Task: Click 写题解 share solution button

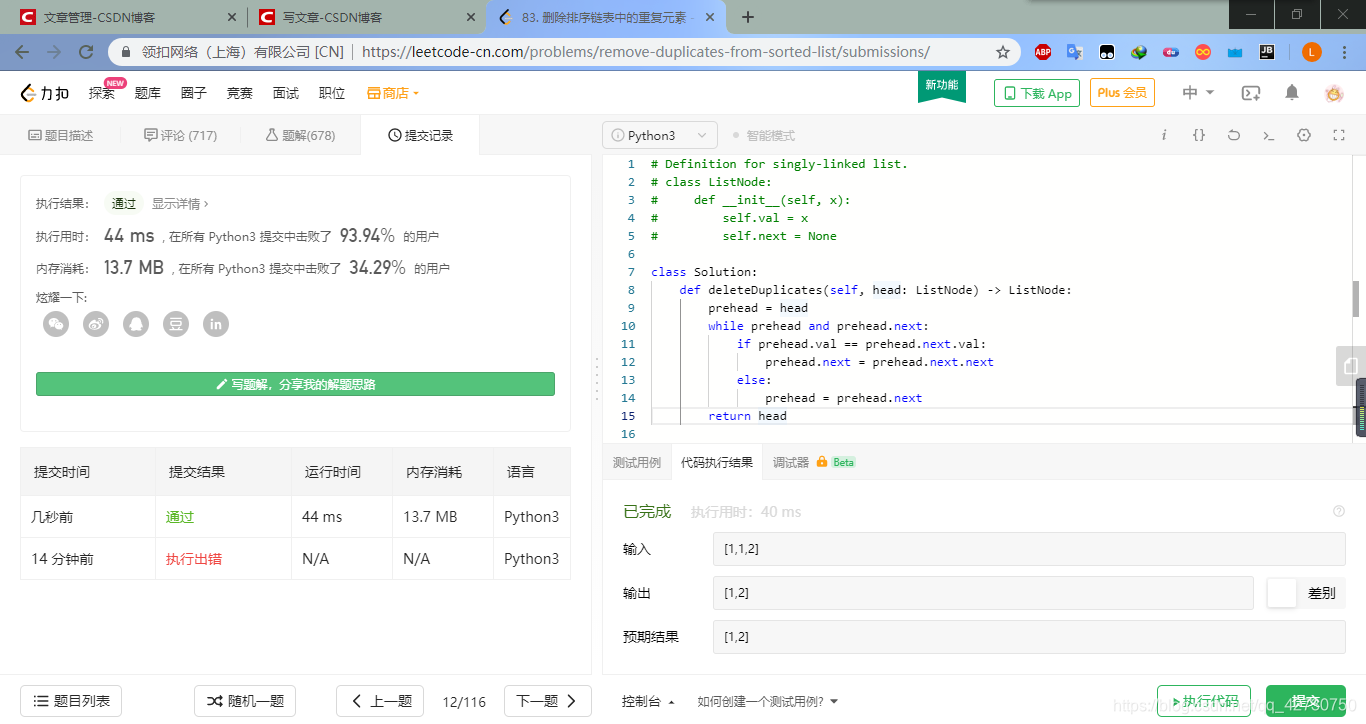Action: click(295, 384)
